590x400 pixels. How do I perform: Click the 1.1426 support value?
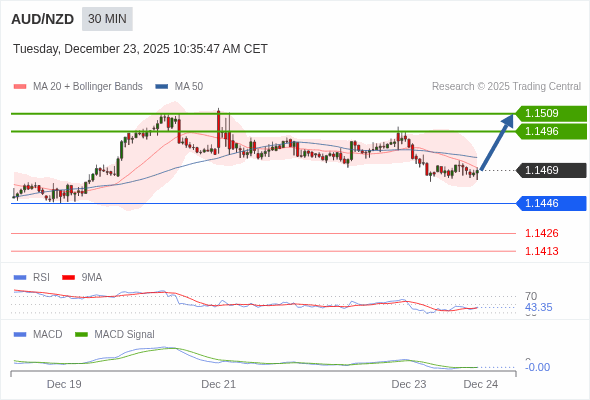click(541, 233)
